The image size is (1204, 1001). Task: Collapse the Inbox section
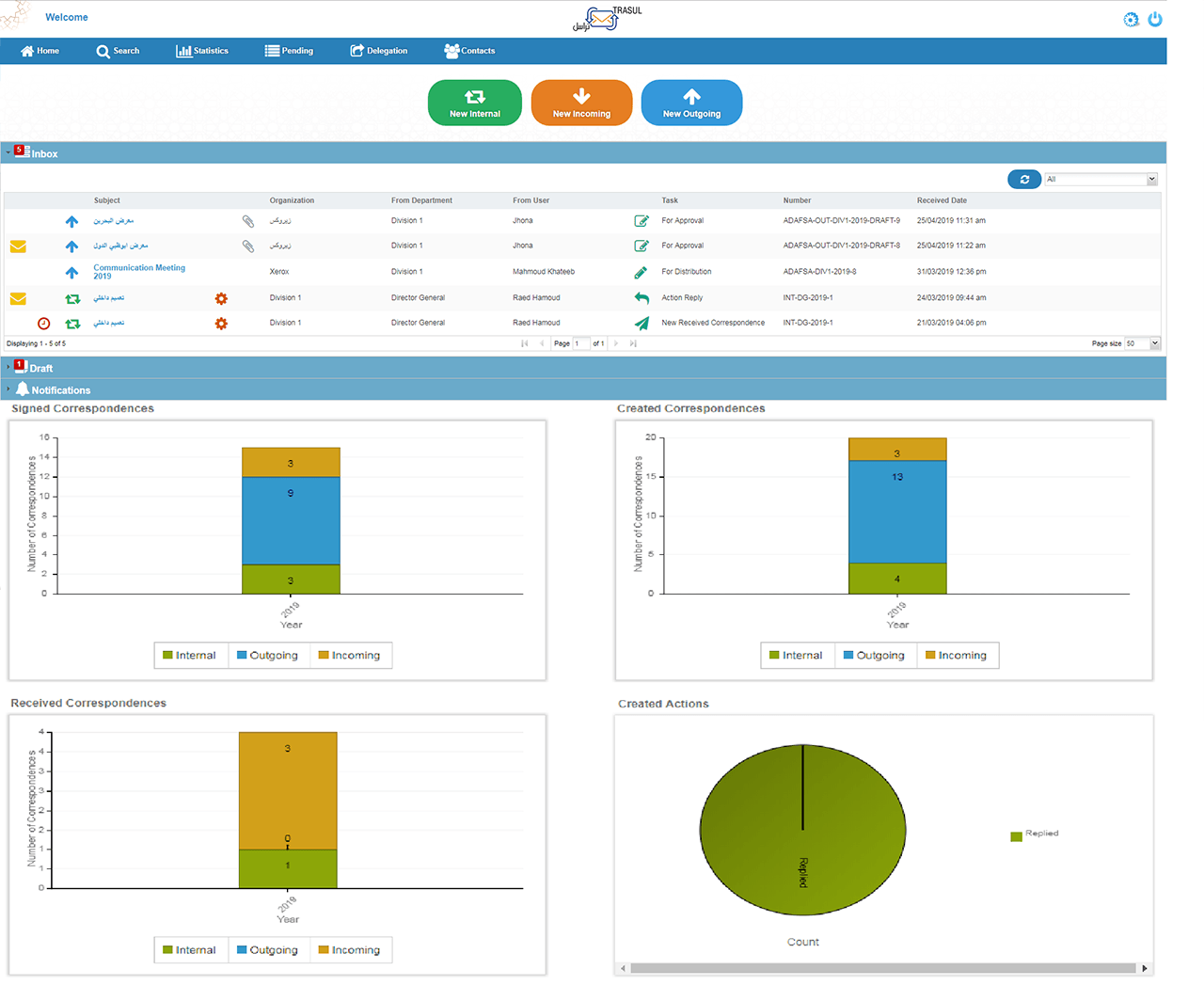tap(583, 152)
